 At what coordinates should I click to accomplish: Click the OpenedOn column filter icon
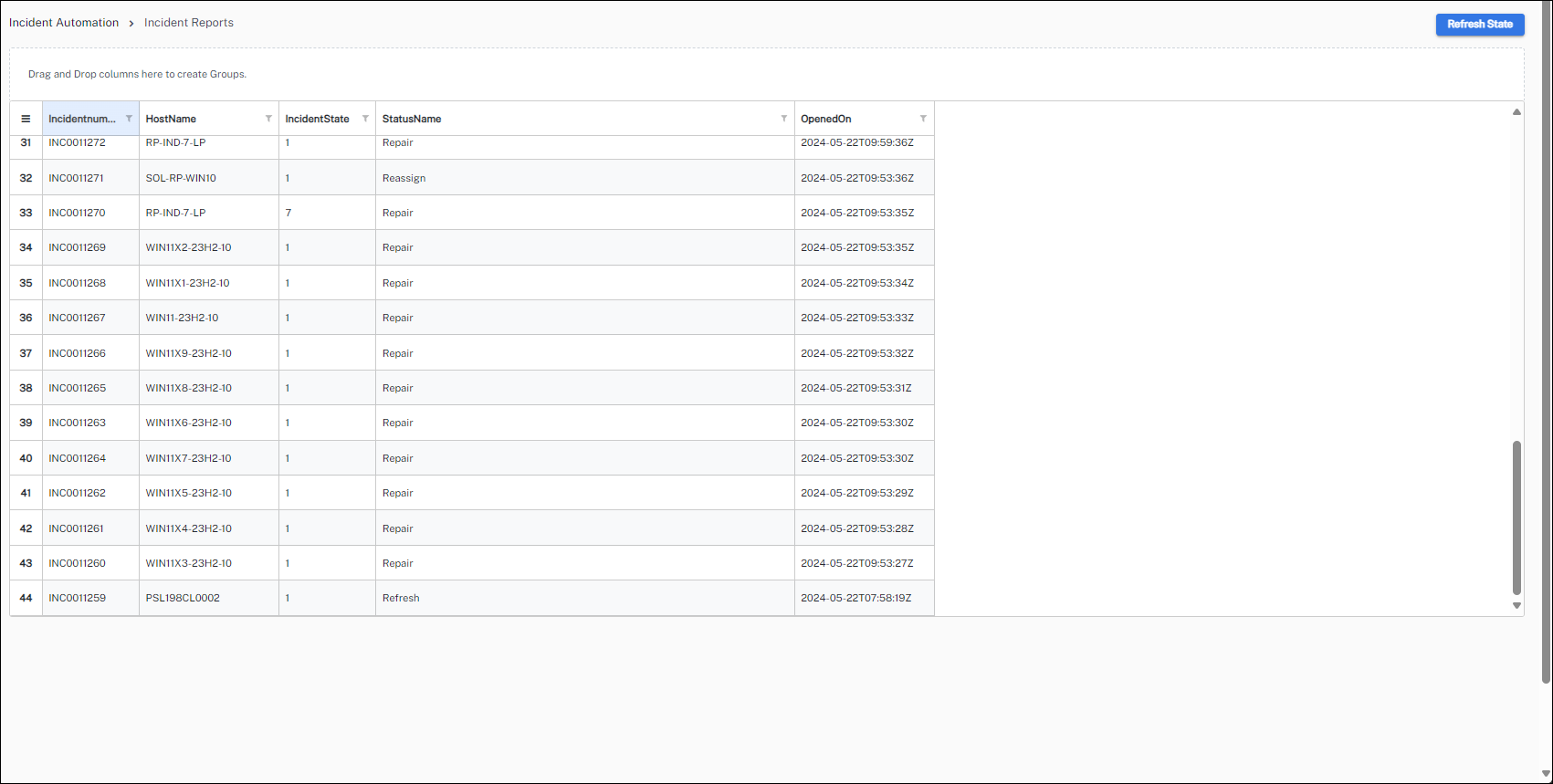[x=923, y=119]
